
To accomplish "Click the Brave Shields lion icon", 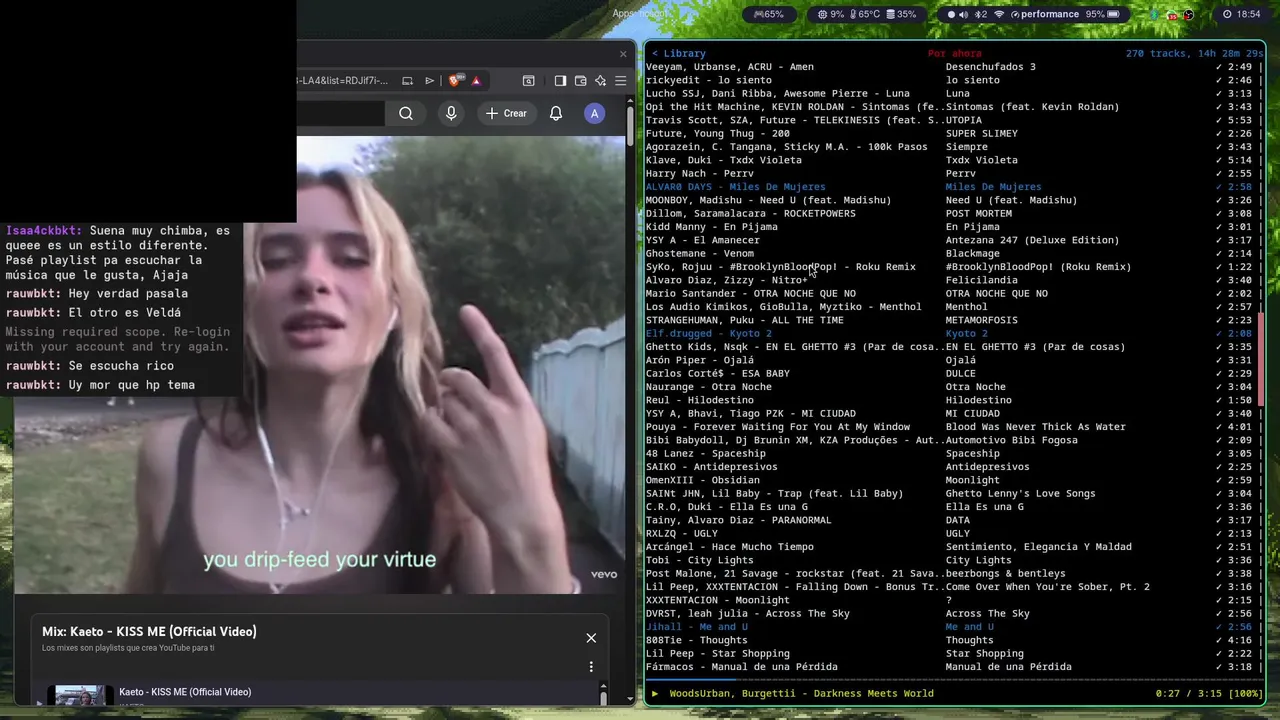I will (455, 81).
